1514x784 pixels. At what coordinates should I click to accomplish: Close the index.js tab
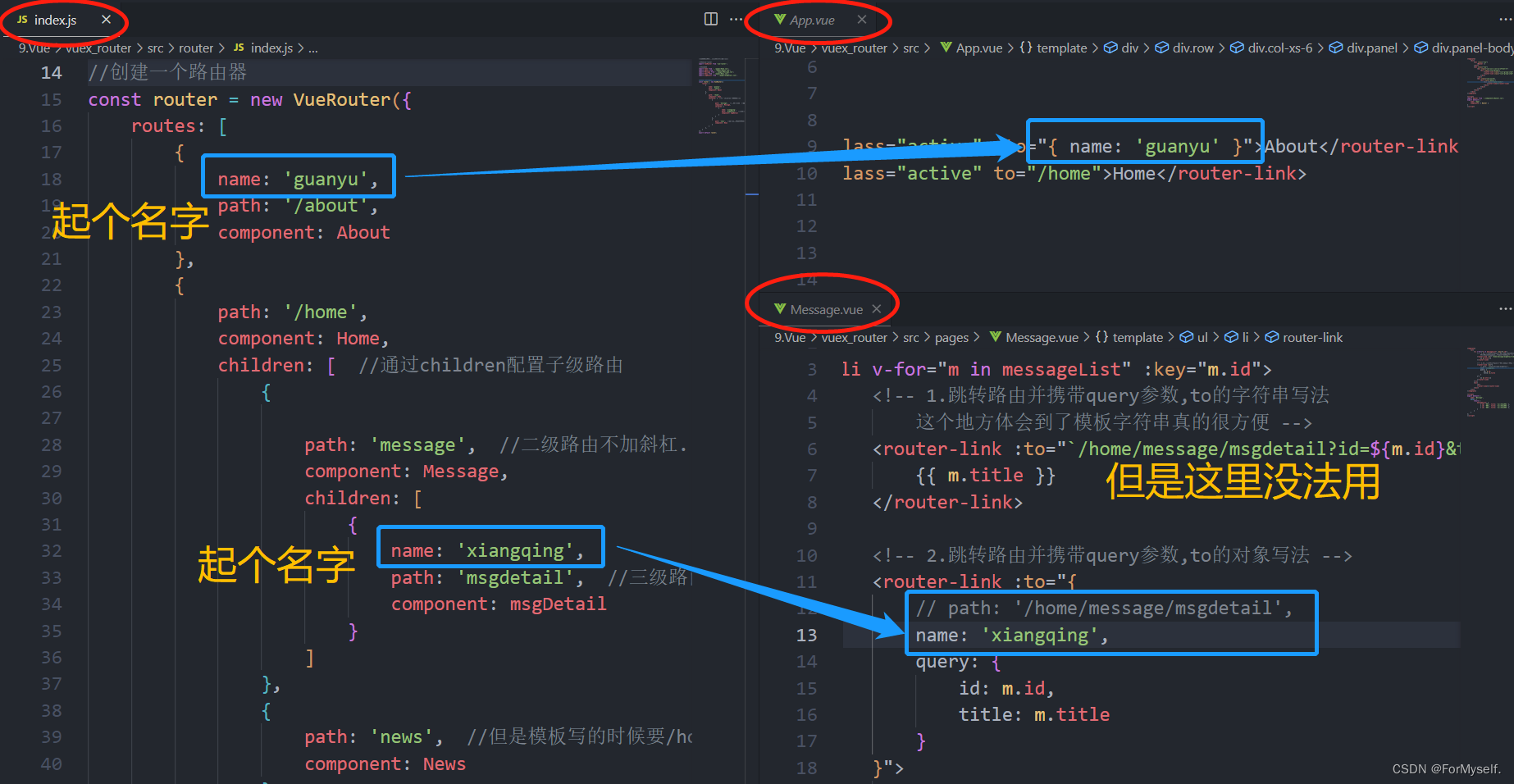[x=106, y=20]
